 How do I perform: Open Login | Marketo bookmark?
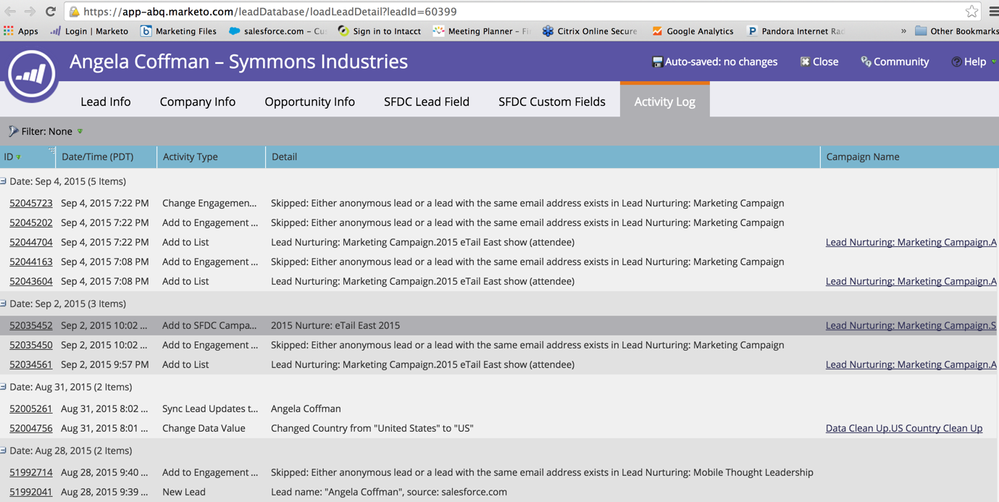tap(89, 31)
